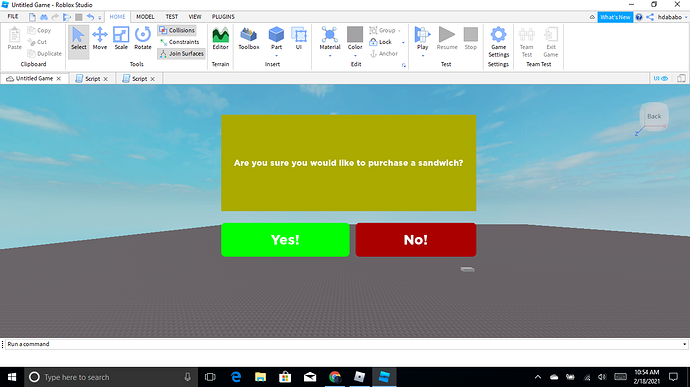Click the Resume button

(447, 39)
